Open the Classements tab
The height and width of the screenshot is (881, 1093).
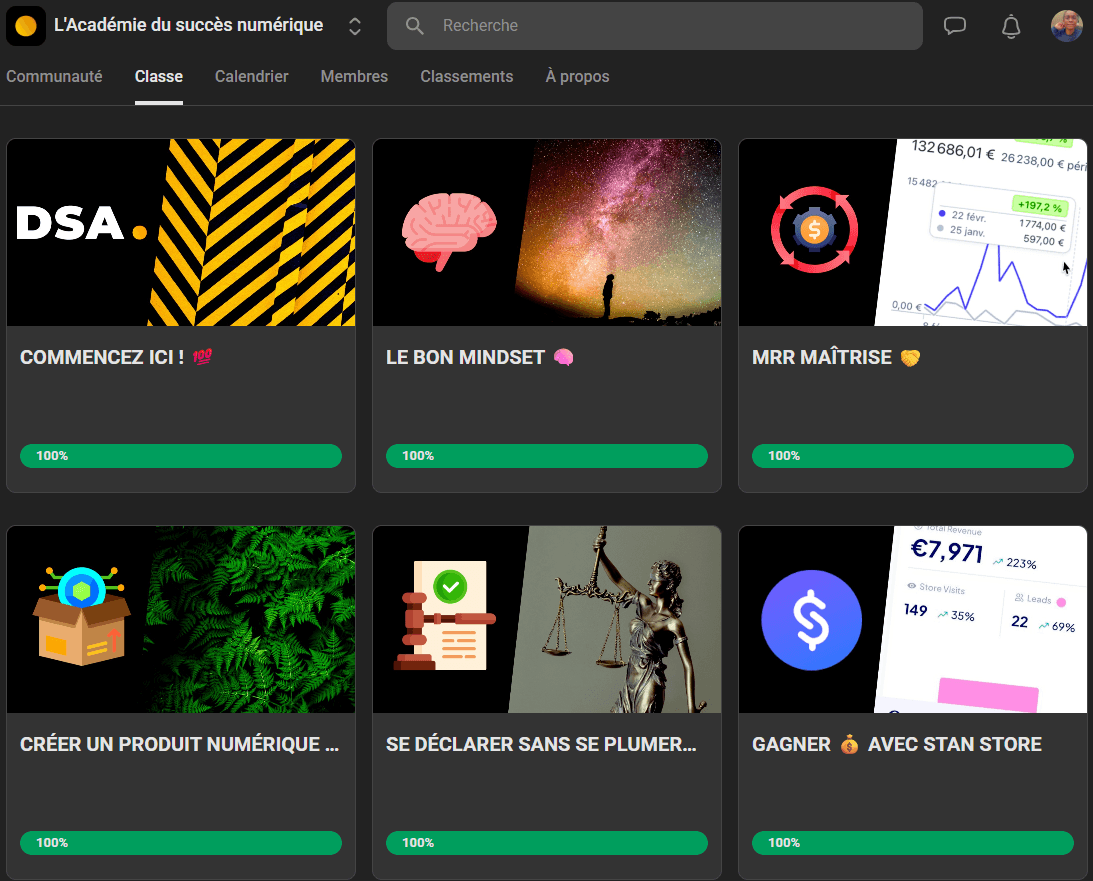click(466, 77)
